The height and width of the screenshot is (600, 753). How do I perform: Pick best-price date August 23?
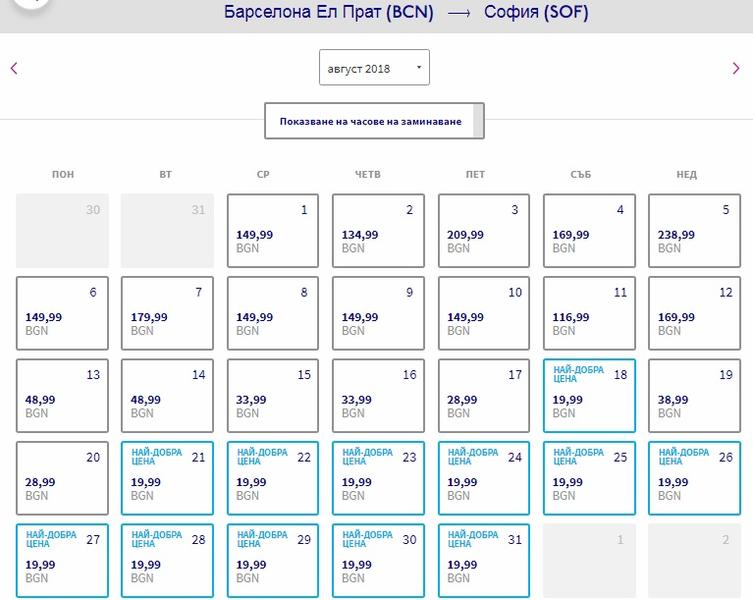378,478
